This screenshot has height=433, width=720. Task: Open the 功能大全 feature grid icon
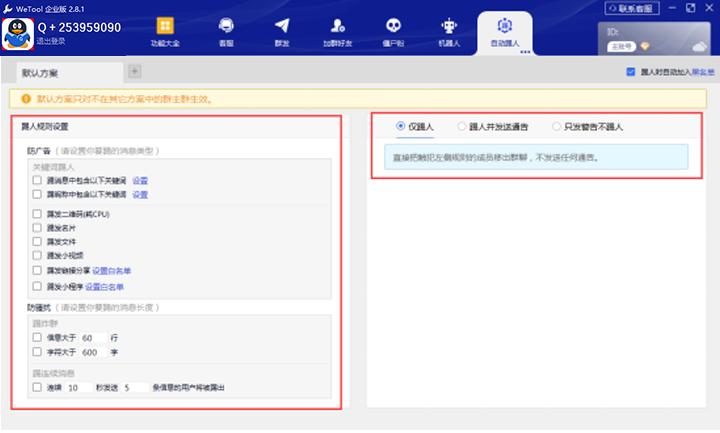pyautogui.click(x=165, y=26)
